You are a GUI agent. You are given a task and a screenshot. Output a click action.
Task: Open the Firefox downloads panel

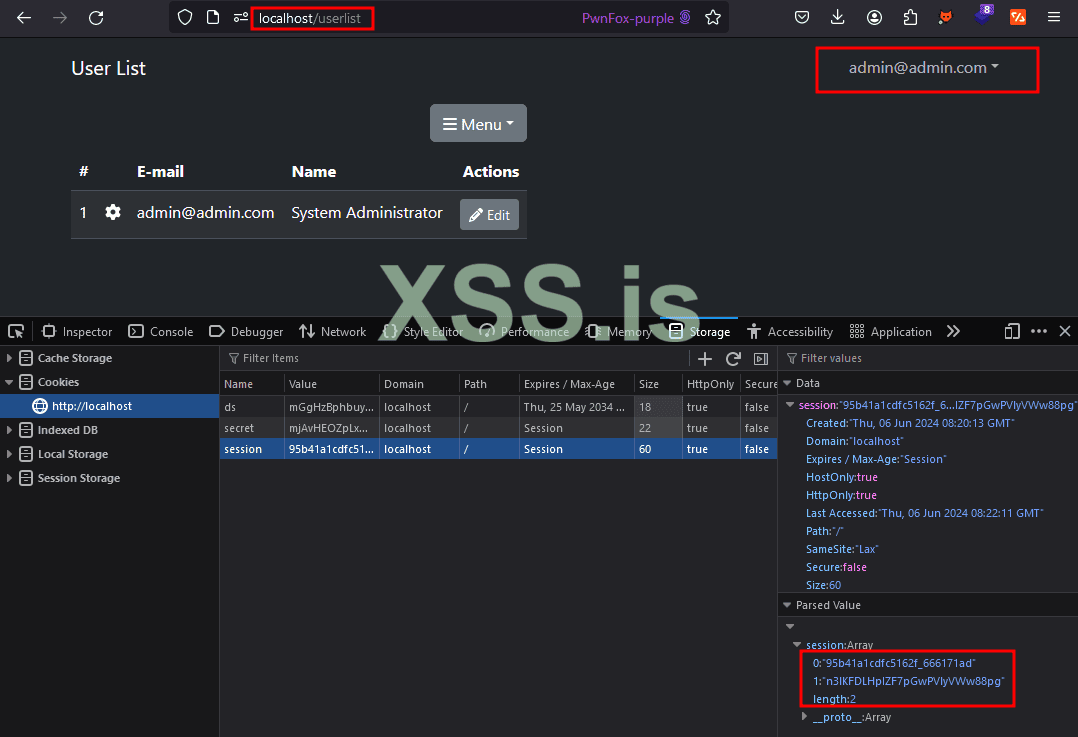tap(838, 17)
